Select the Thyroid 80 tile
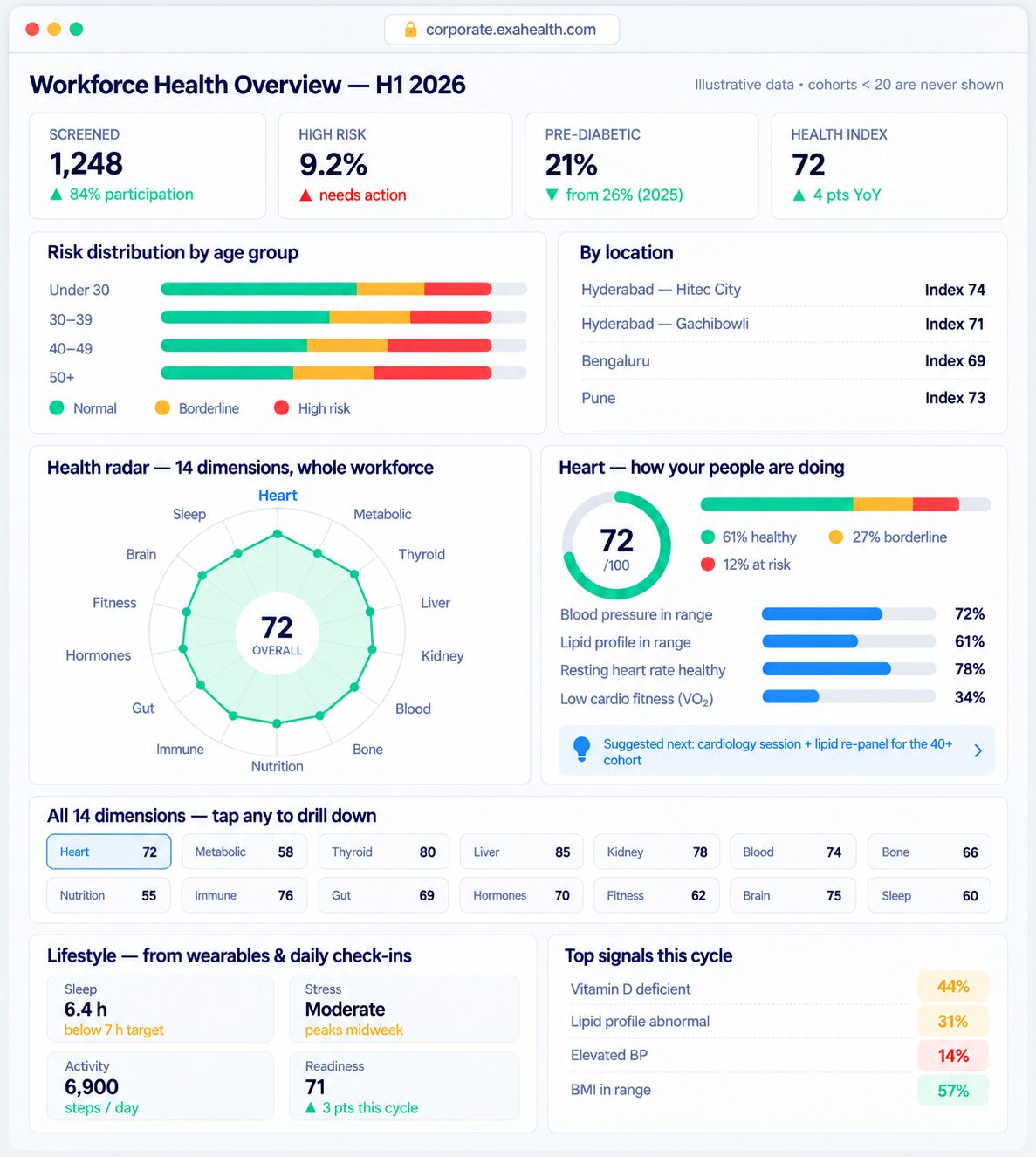This screenshot has height=1157, width=1036. click(x=383, y=852)
